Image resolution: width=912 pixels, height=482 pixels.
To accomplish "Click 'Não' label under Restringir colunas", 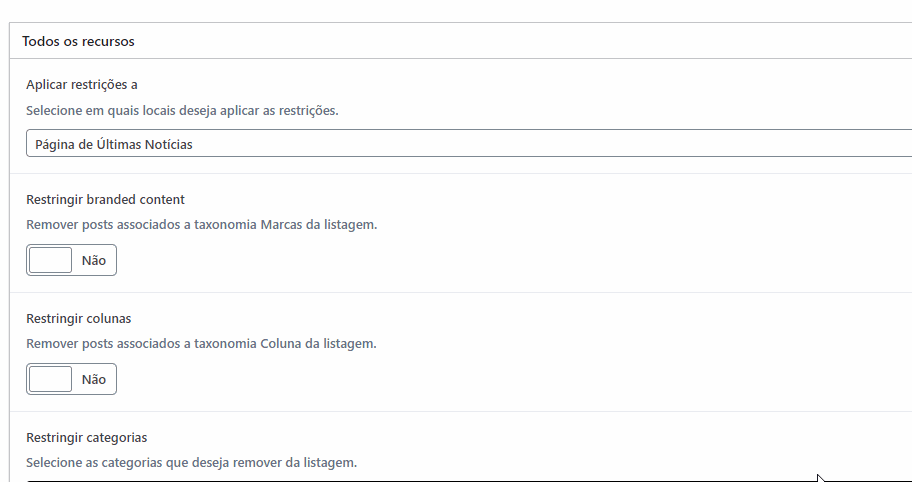I will click(x=94, y=380).
